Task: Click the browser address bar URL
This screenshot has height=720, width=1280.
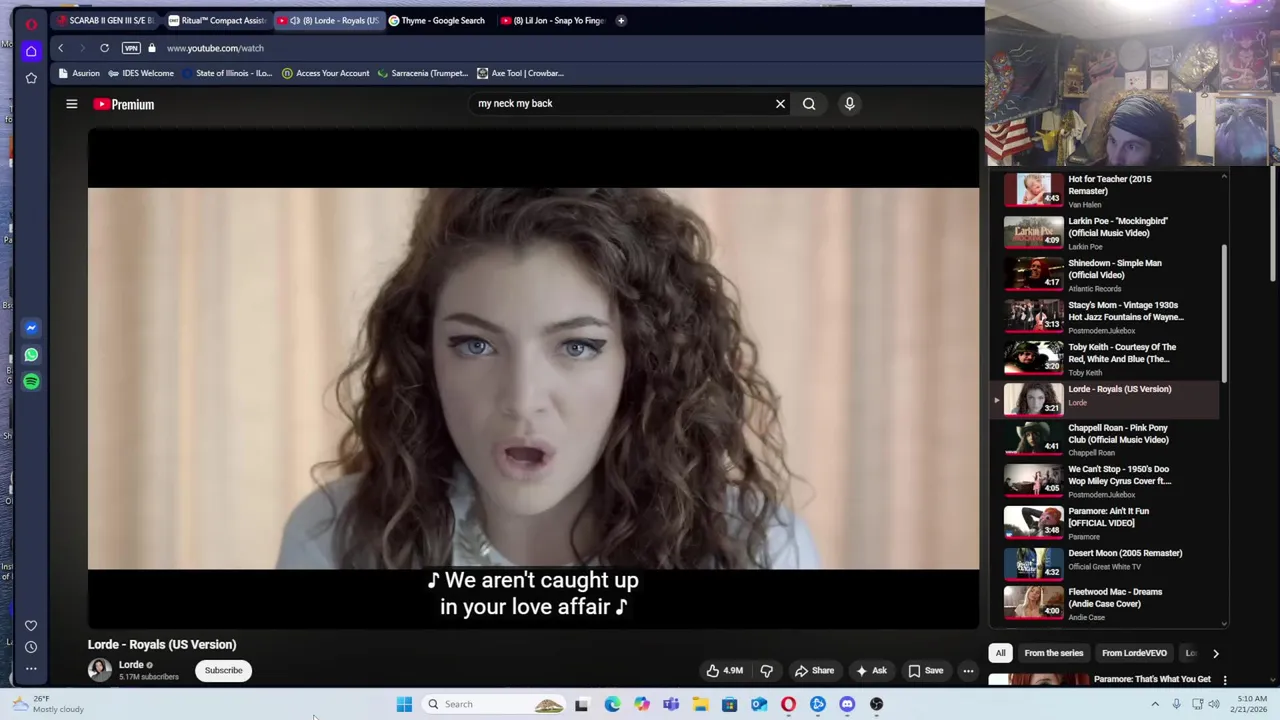Action: tap(215, 48)
